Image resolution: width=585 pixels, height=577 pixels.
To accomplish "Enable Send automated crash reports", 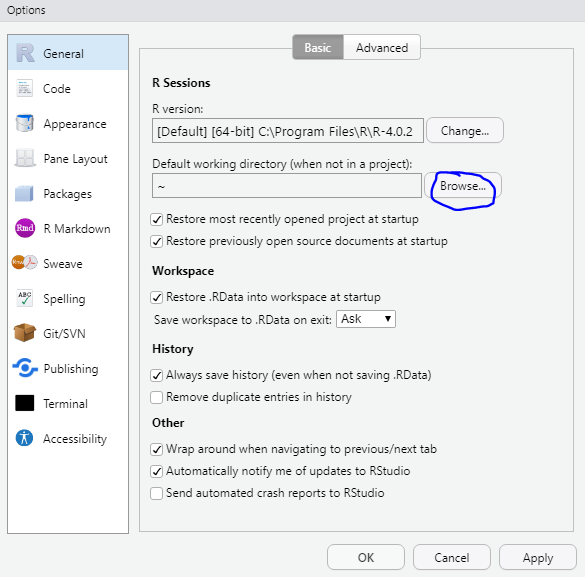I will [x=157, y=493].
